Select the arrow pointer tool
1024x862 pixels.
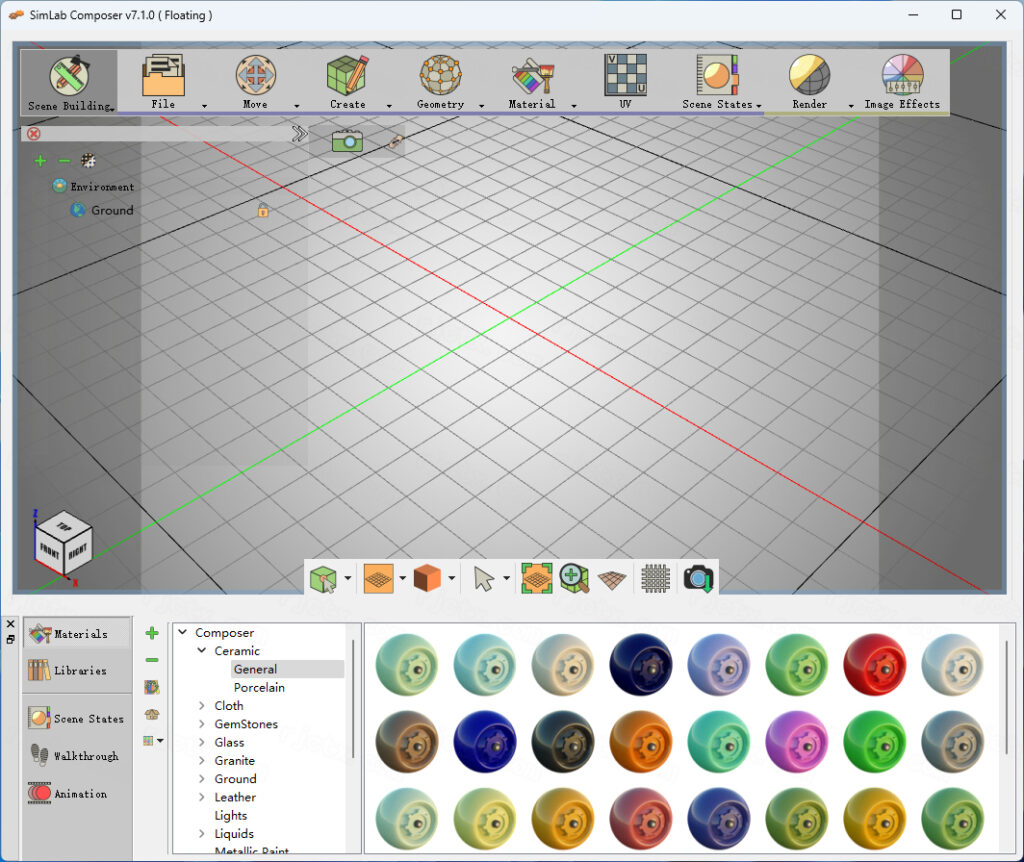coord(484,579)
